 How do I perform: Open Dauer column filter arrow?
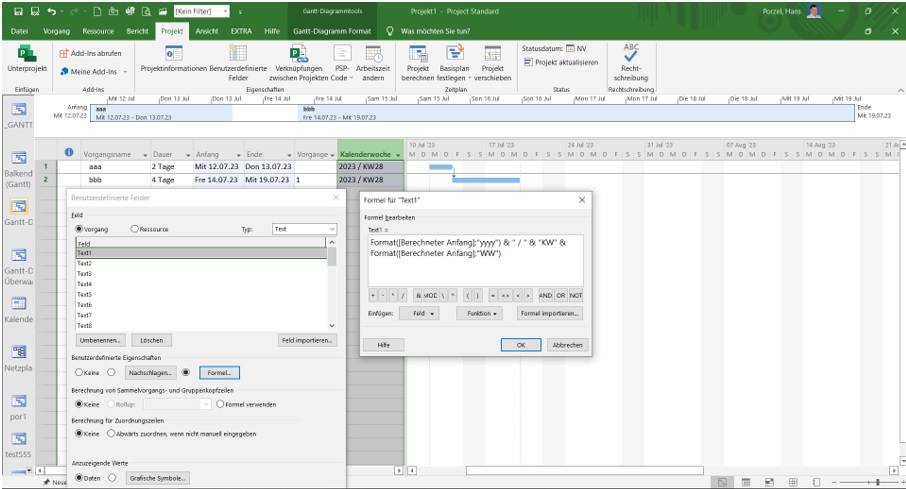click(x=188, y=155)
